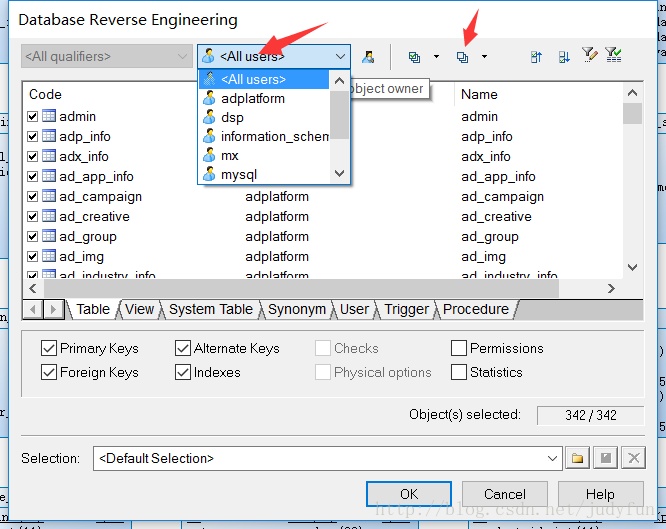Screen dimensions: 666x529
Task: Uncheck the adx_info table checkbox
Action: (x=33, y=156)
